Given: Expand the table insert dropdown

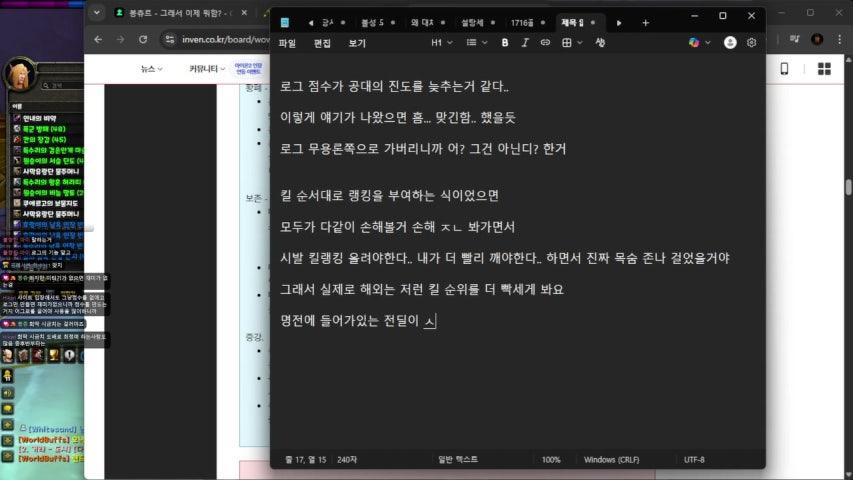Looking at the screenshot, I should [x=571, y=43].
